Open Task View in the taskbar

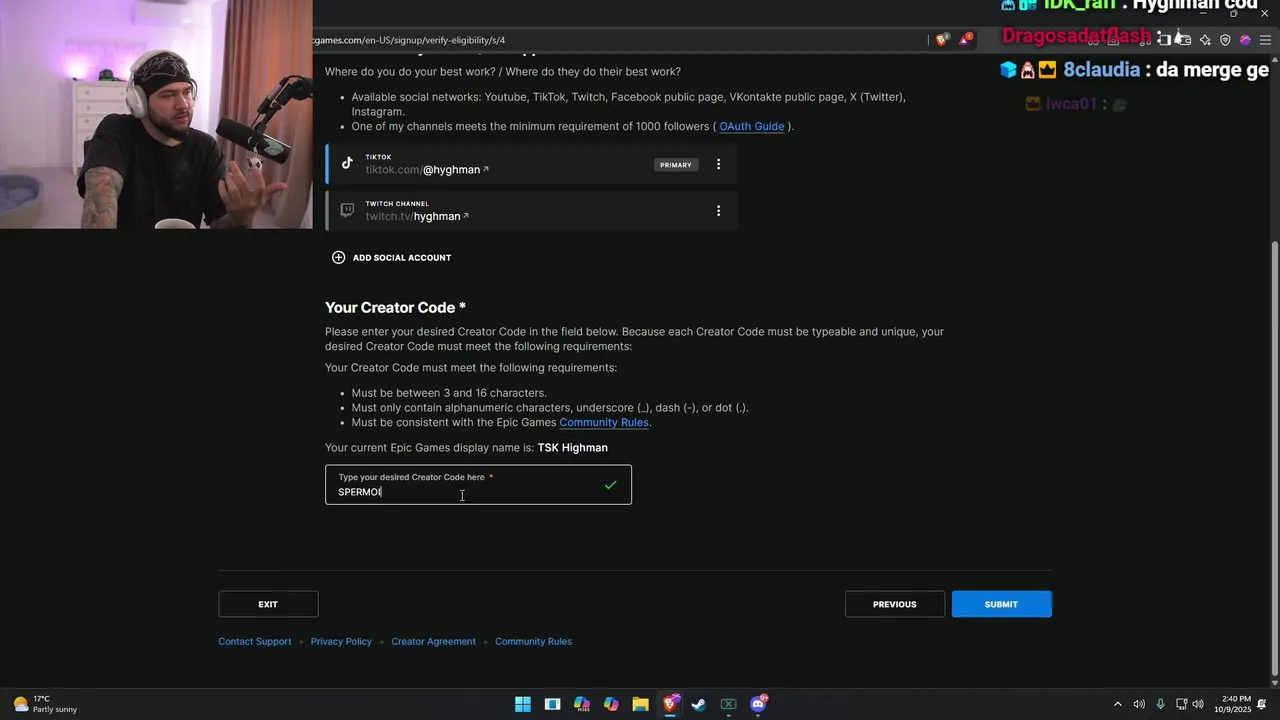[x=552, y=704]
